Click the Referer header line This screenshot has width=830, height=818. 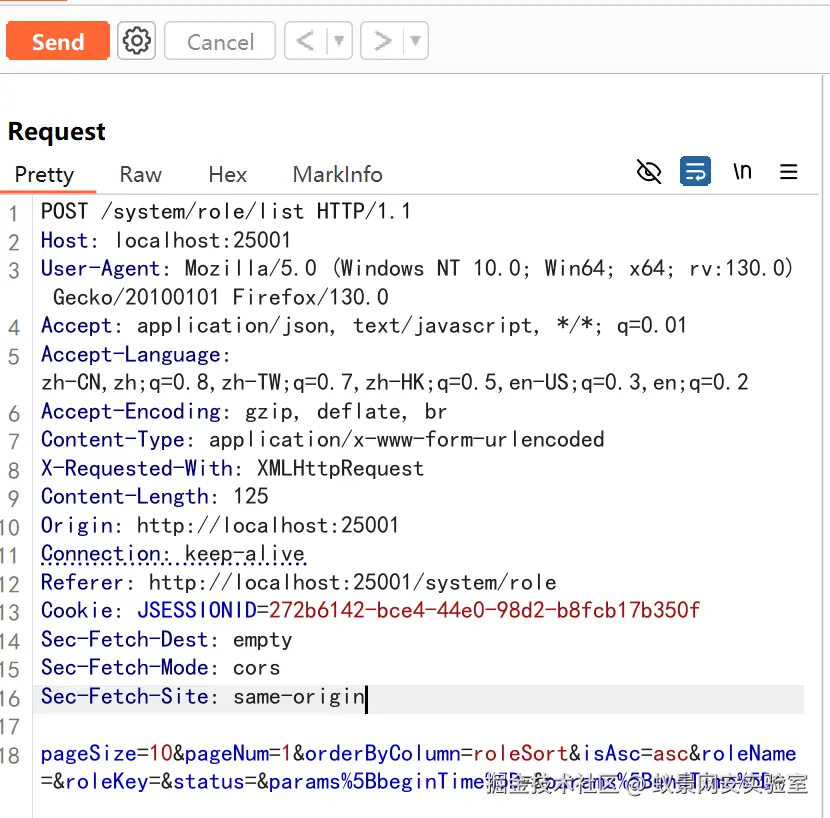[x=299, y=582]
